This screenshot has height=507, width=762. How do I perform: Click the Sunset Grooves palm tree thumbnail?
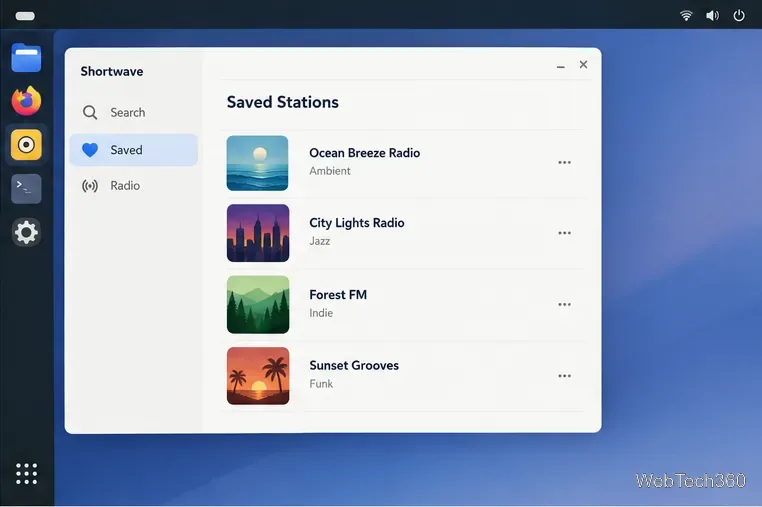[x=258, y=376]
